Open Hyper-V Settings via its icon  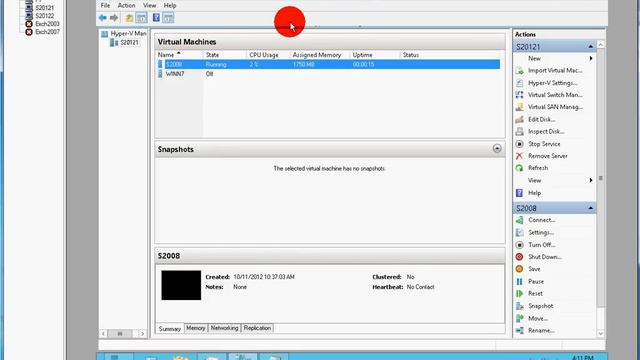(519, 83)
